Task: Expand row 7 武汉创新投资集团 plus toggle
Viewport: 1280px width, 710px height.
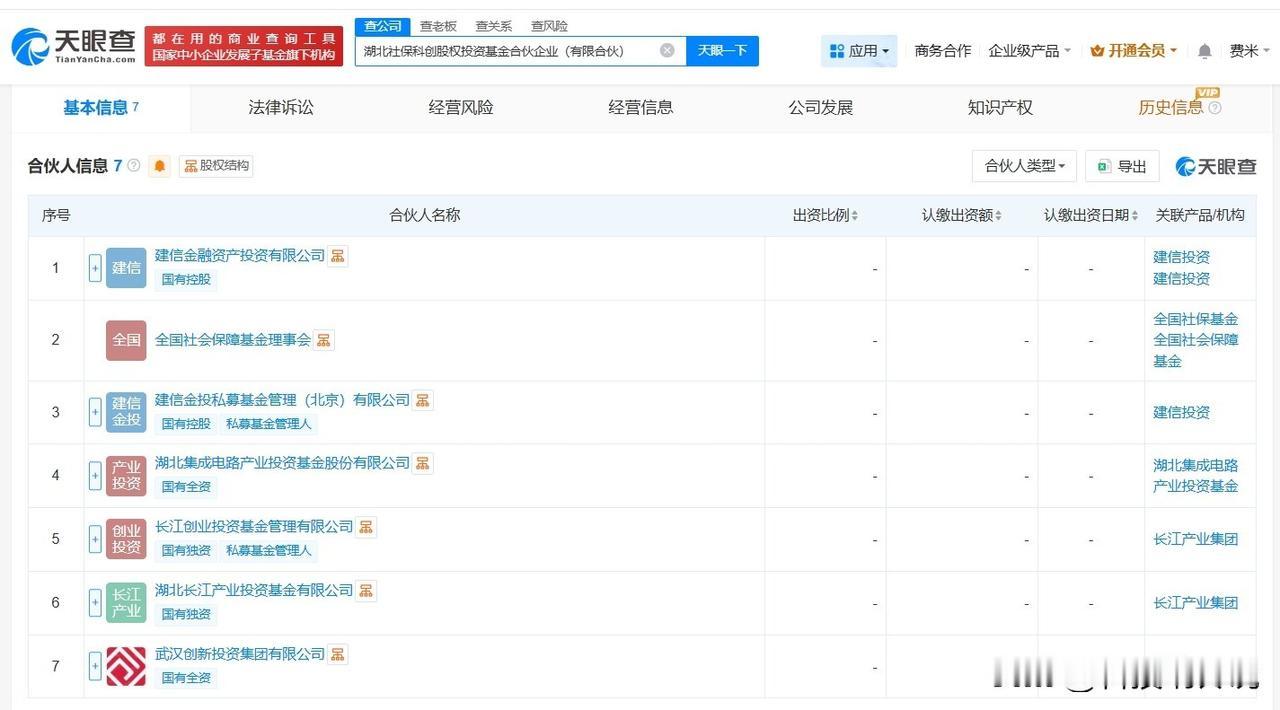Action: click(95, 666)
